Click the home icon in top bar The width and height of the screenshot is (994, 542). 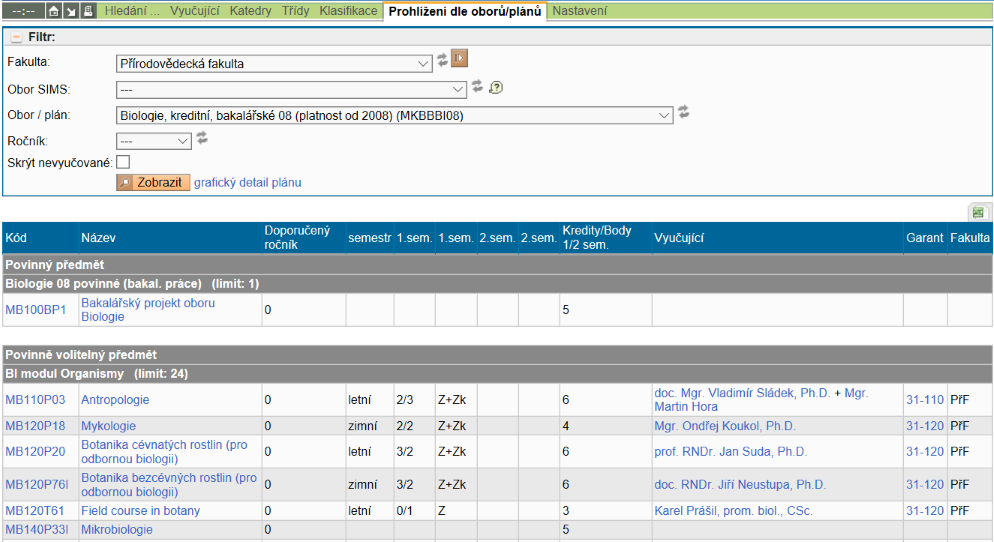click(54, 11)
